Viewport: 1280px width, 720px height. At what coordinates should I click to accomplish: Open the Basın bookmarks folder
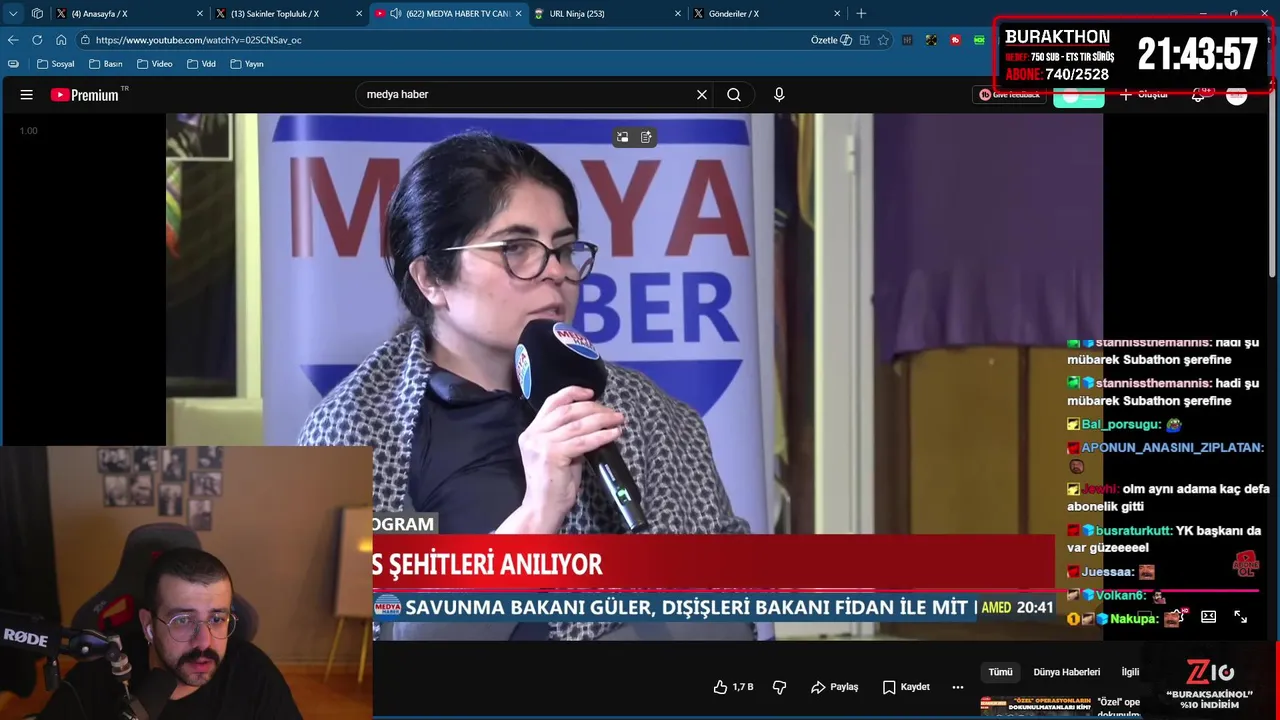(x=106, y=64)
